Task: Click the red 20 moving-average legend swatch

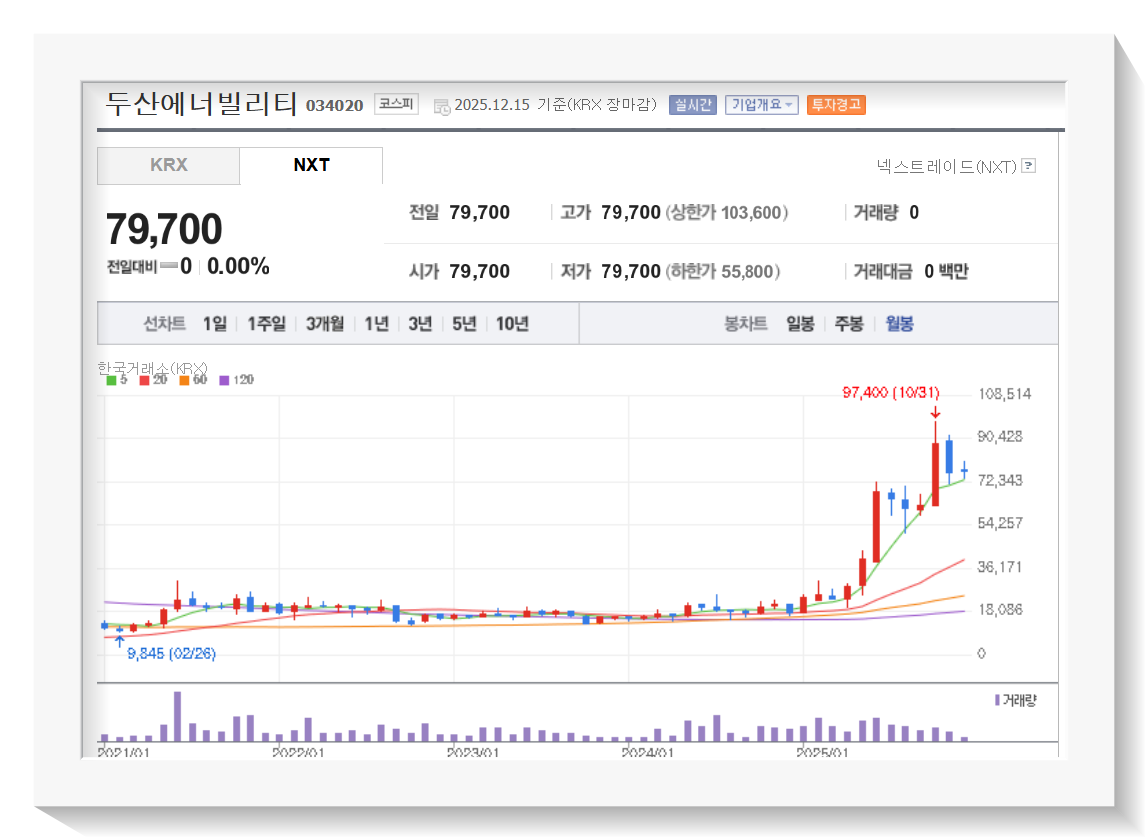Action: coord(144,380)
